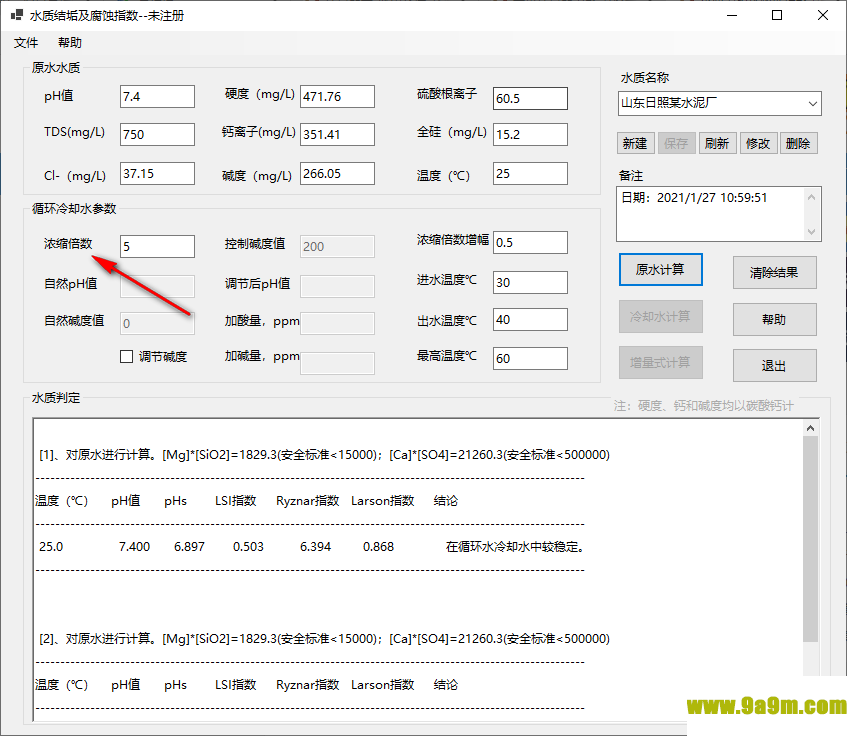Click the 修改 button
Viewport: 847px width, 736px height.
[x=758, y=144]
